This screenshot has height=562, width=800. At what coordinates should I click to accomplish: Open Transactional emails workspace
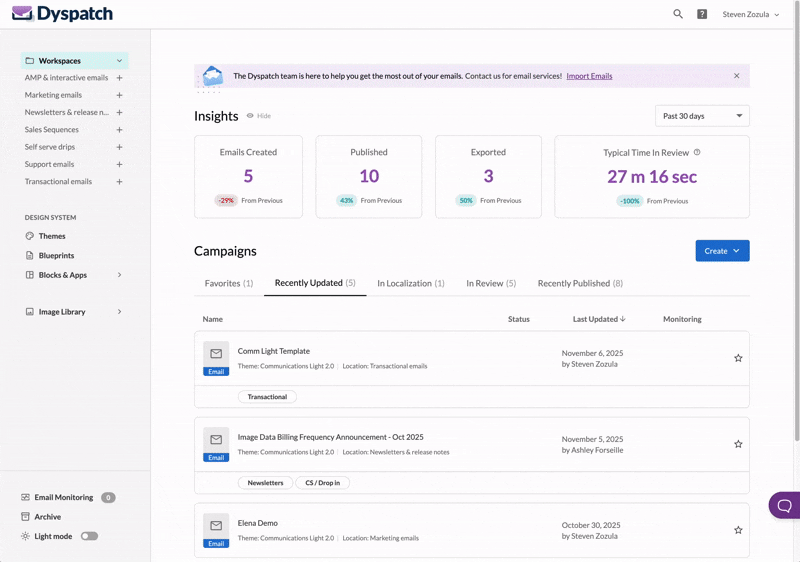click(x=58, y=182)
